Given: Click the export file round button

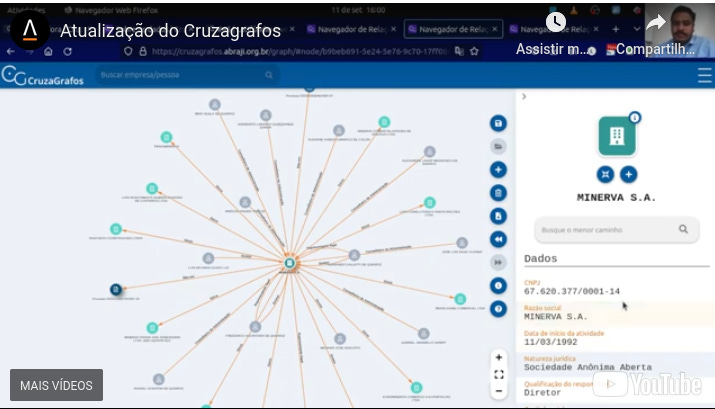Looking at the screenshot, I should tap(498, 216).
